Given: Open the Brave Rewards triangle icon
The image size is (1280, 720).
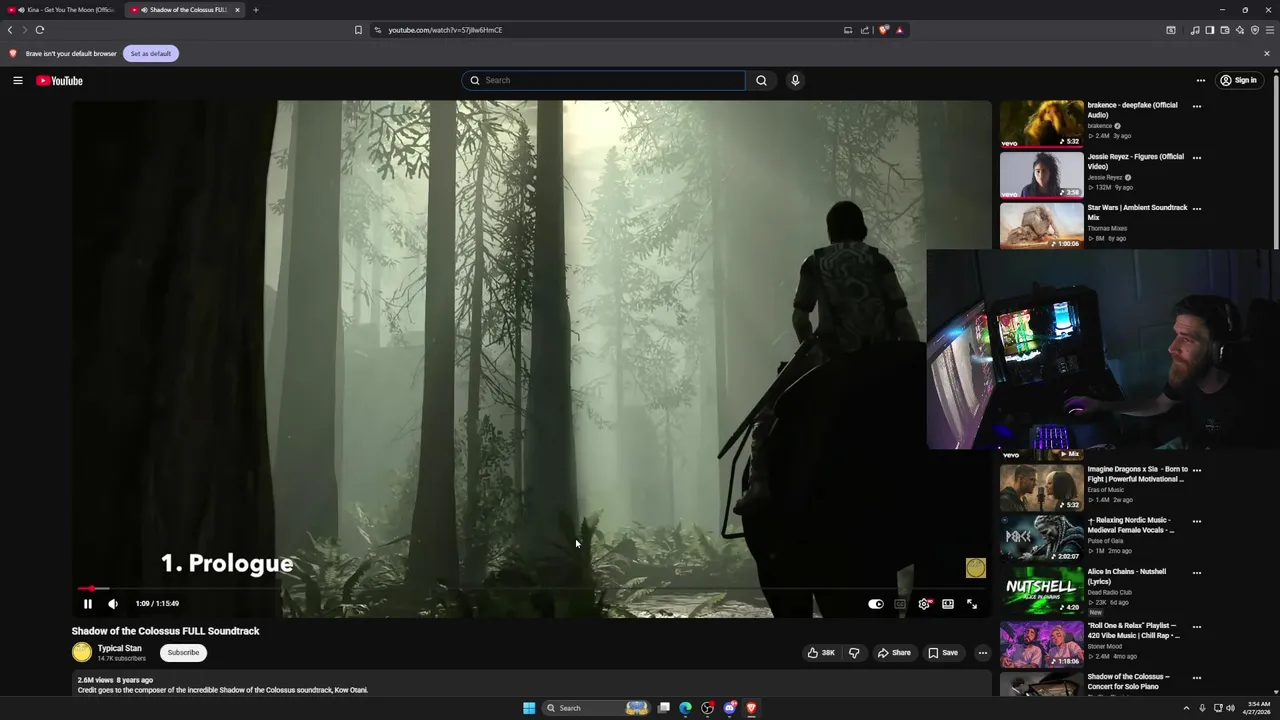Looking at the screenshot, I should (x=899, y=30).
